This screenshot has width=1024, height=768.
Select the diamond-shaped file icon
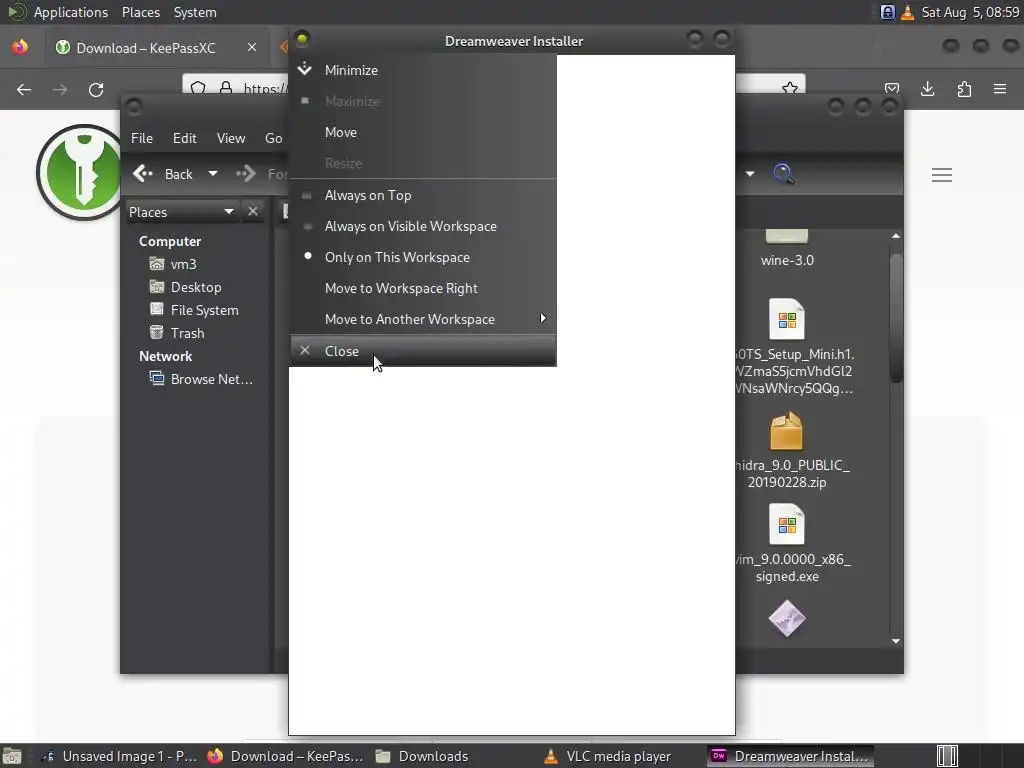(787, 619)
